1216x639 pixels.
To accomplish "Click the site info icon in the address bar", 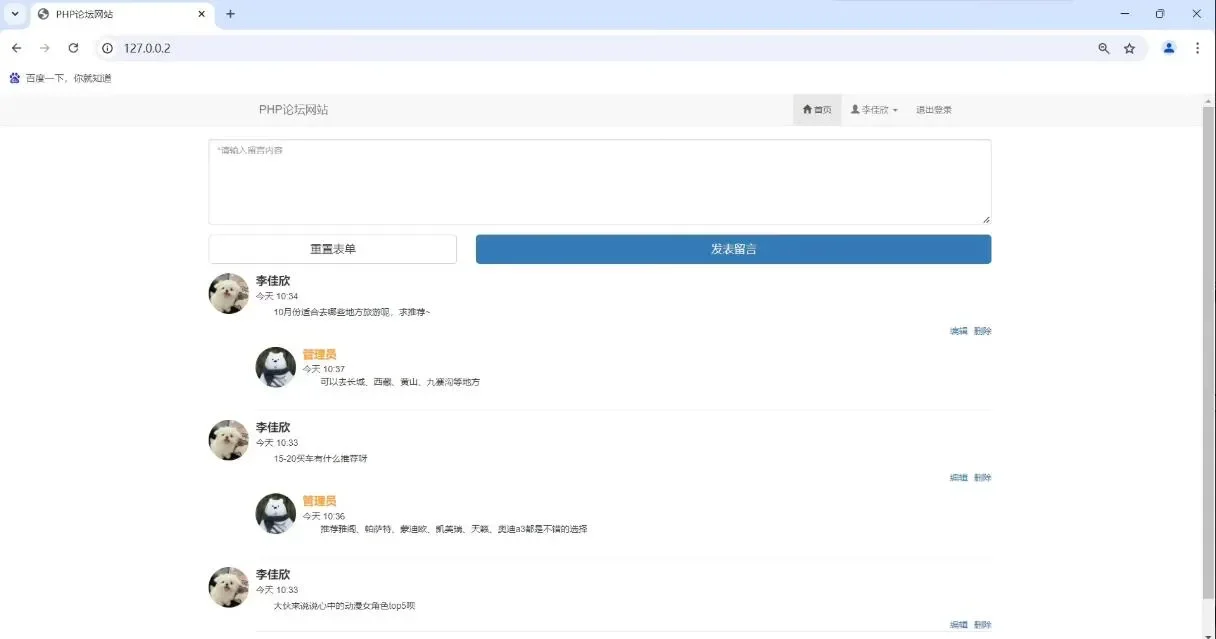I will [107, 47].
